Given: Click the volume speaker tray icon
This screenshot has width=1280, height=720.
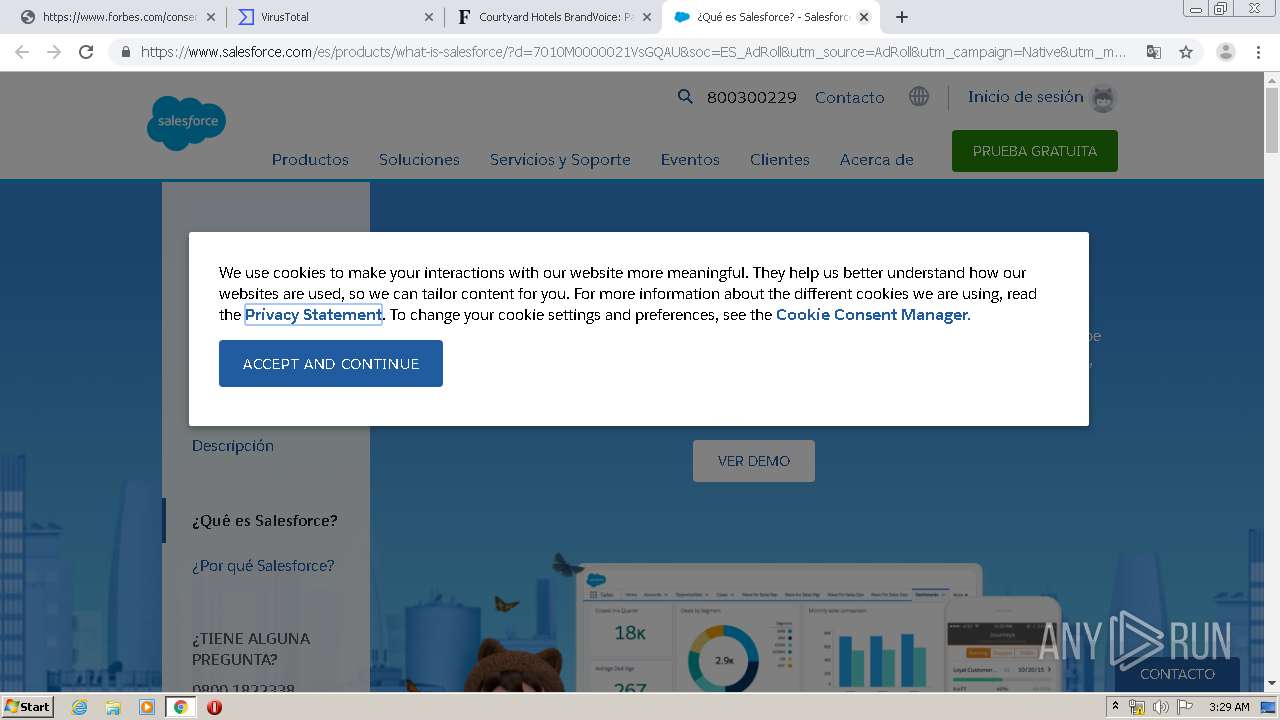Looking at the screenshot, I should click(x=1160, y=707).
